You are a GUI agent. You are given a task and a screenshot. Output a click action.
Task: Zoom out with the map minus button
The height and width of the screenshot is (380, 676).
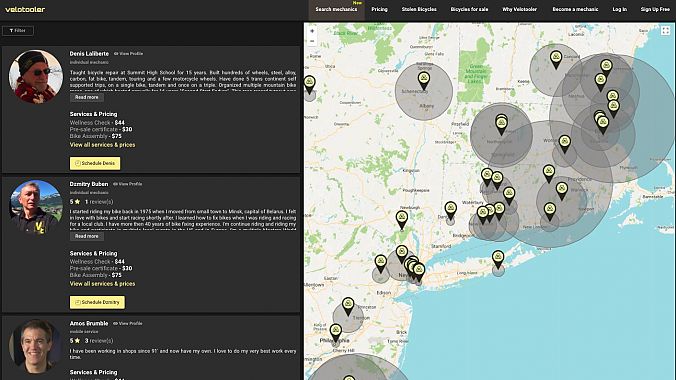(x=312, y=41)
